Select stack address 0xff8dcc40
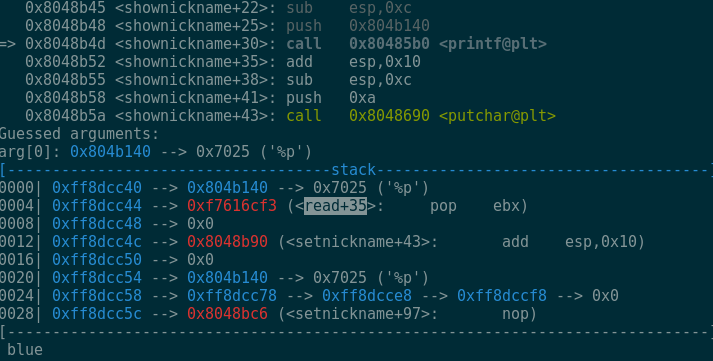The height and width of the screenshot is (361, 713). click(97, 188)
